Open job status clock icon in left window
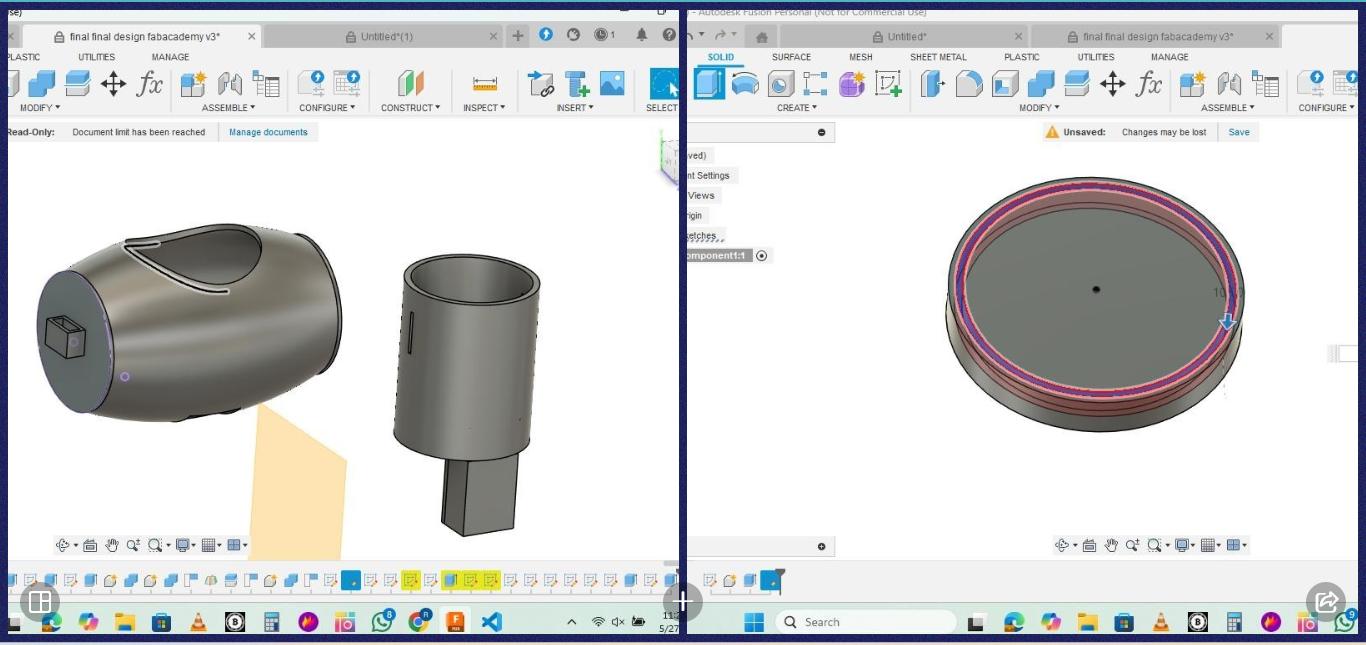Image resolution: width=1366 pixels, height=645 pixels. coord(604,35)
